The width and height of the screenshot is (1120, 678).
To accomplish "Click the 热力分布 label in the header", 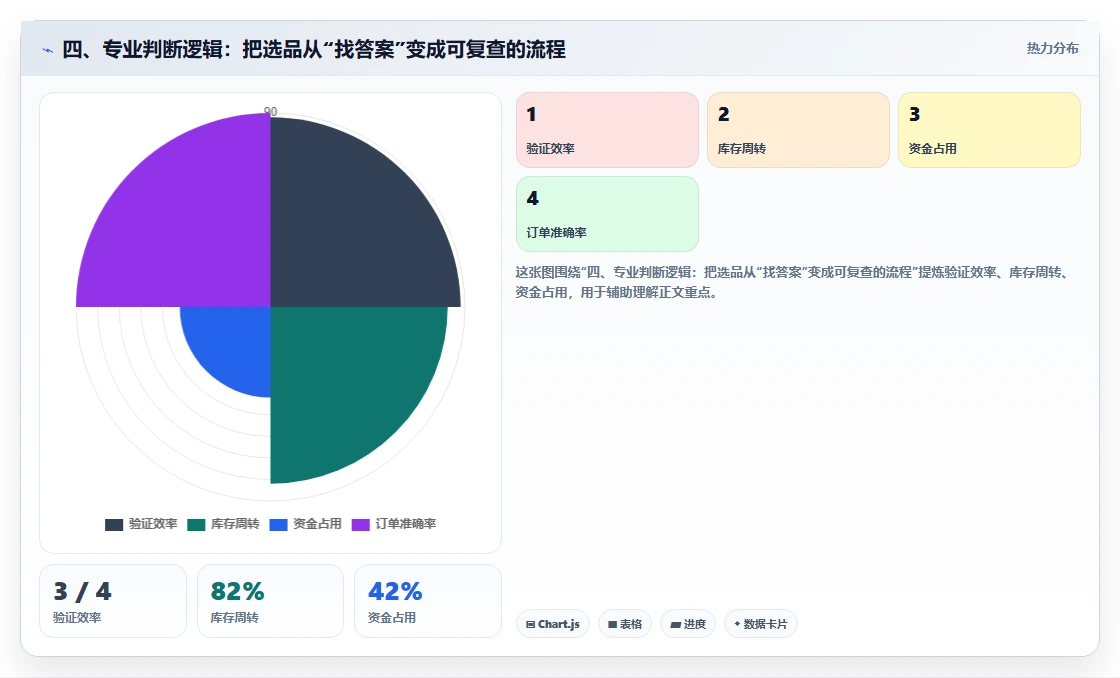I will pos(1052,49).
